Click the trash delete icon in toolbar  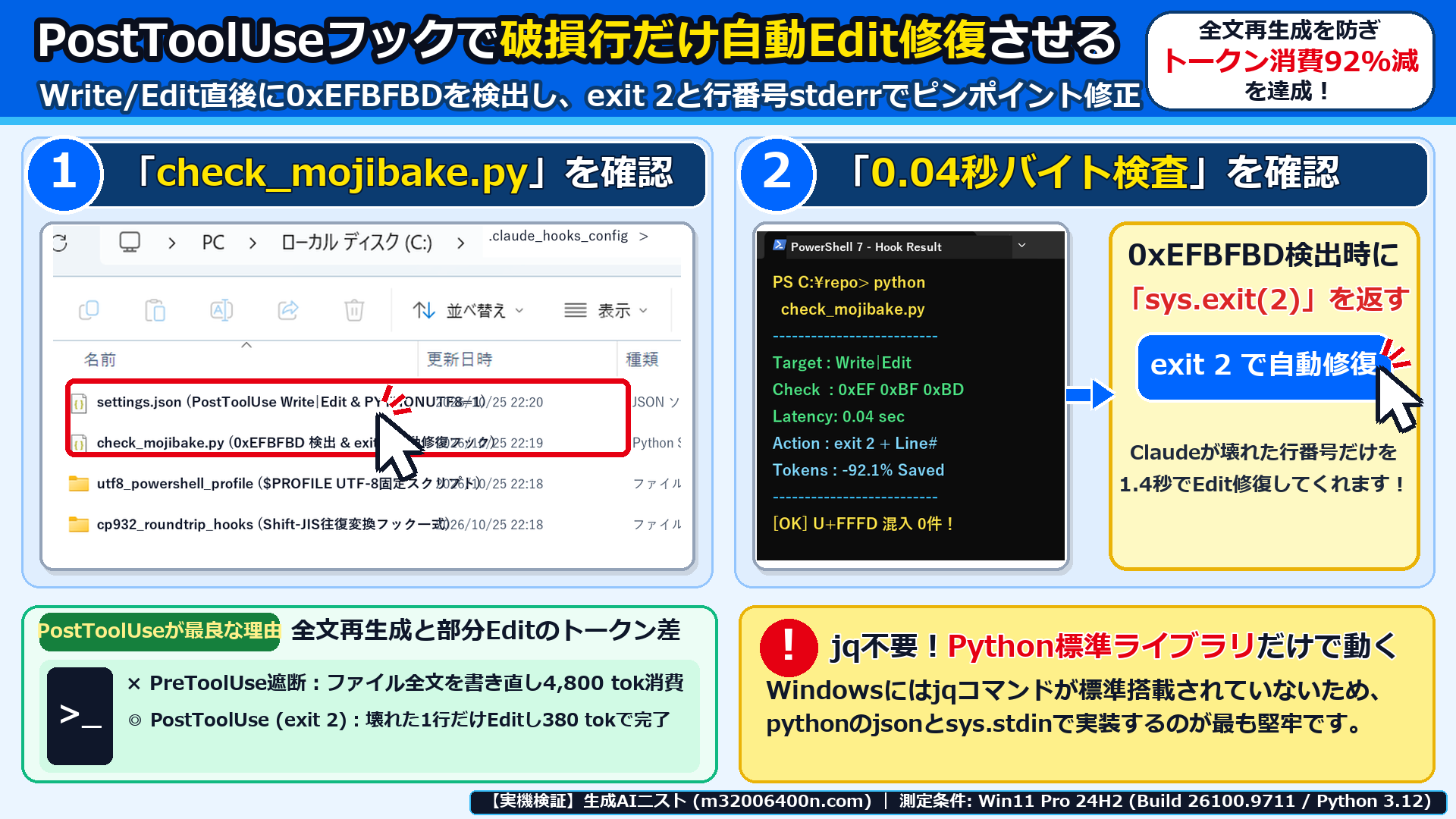[x=354, y=310]
